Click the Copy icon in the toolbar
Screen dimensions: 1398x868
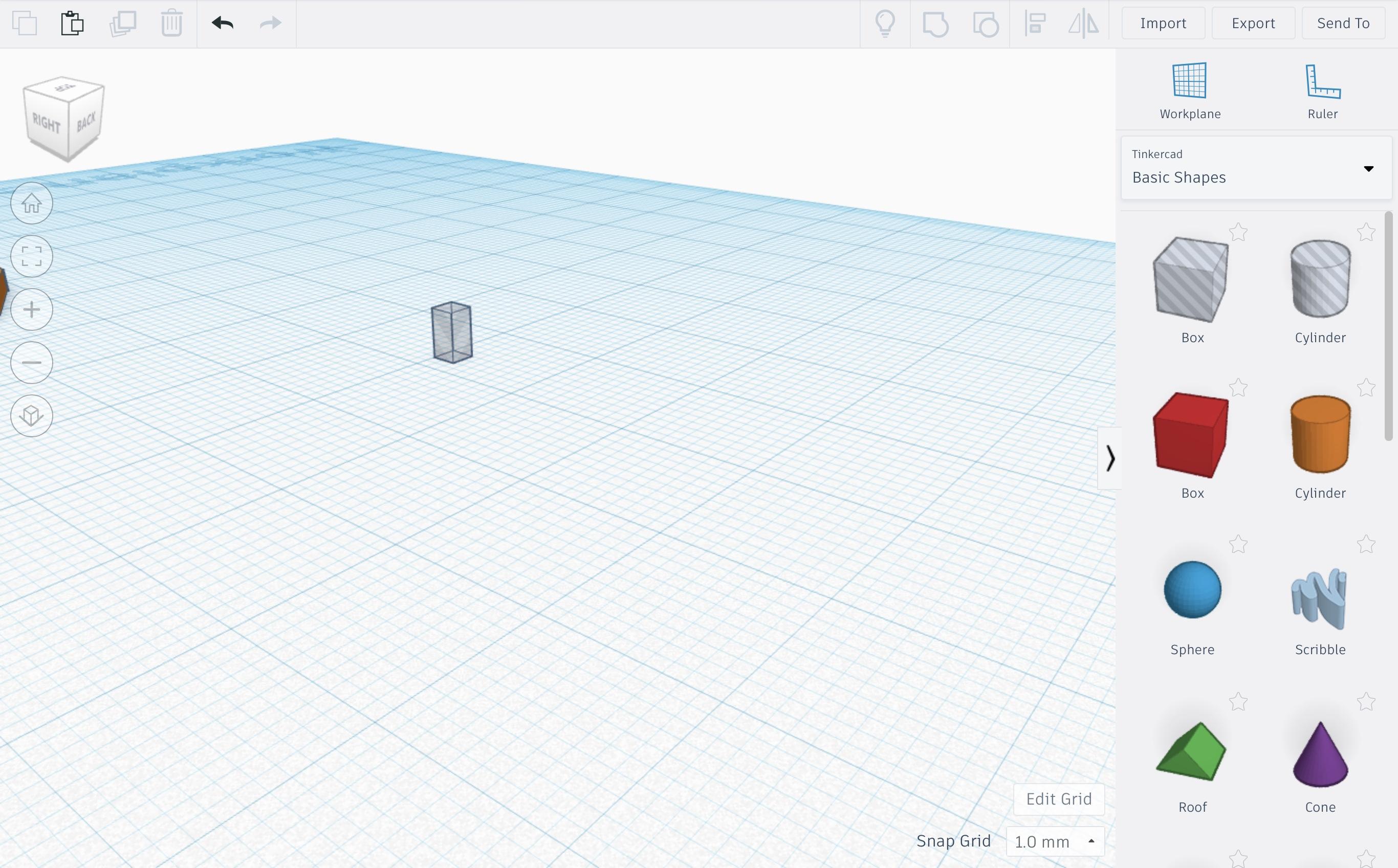pos(25,24)
